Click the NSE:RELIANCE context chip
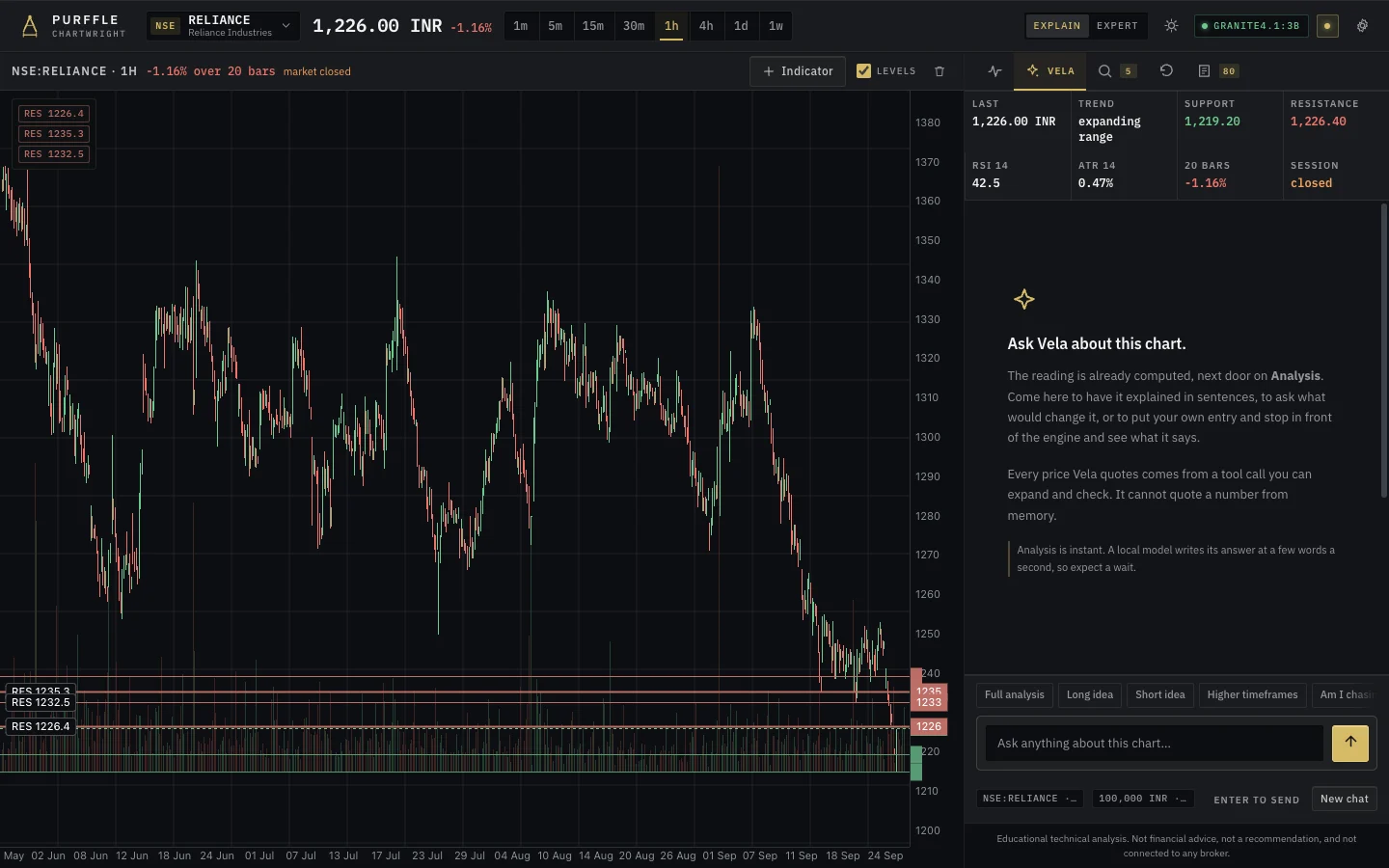The height and width of the screenshot is (868, 1389). point(1030,799)
